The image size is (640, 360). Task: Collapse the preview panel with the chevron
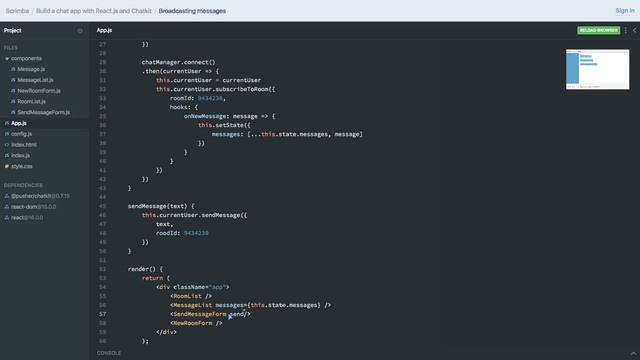(x=635, y=30)
